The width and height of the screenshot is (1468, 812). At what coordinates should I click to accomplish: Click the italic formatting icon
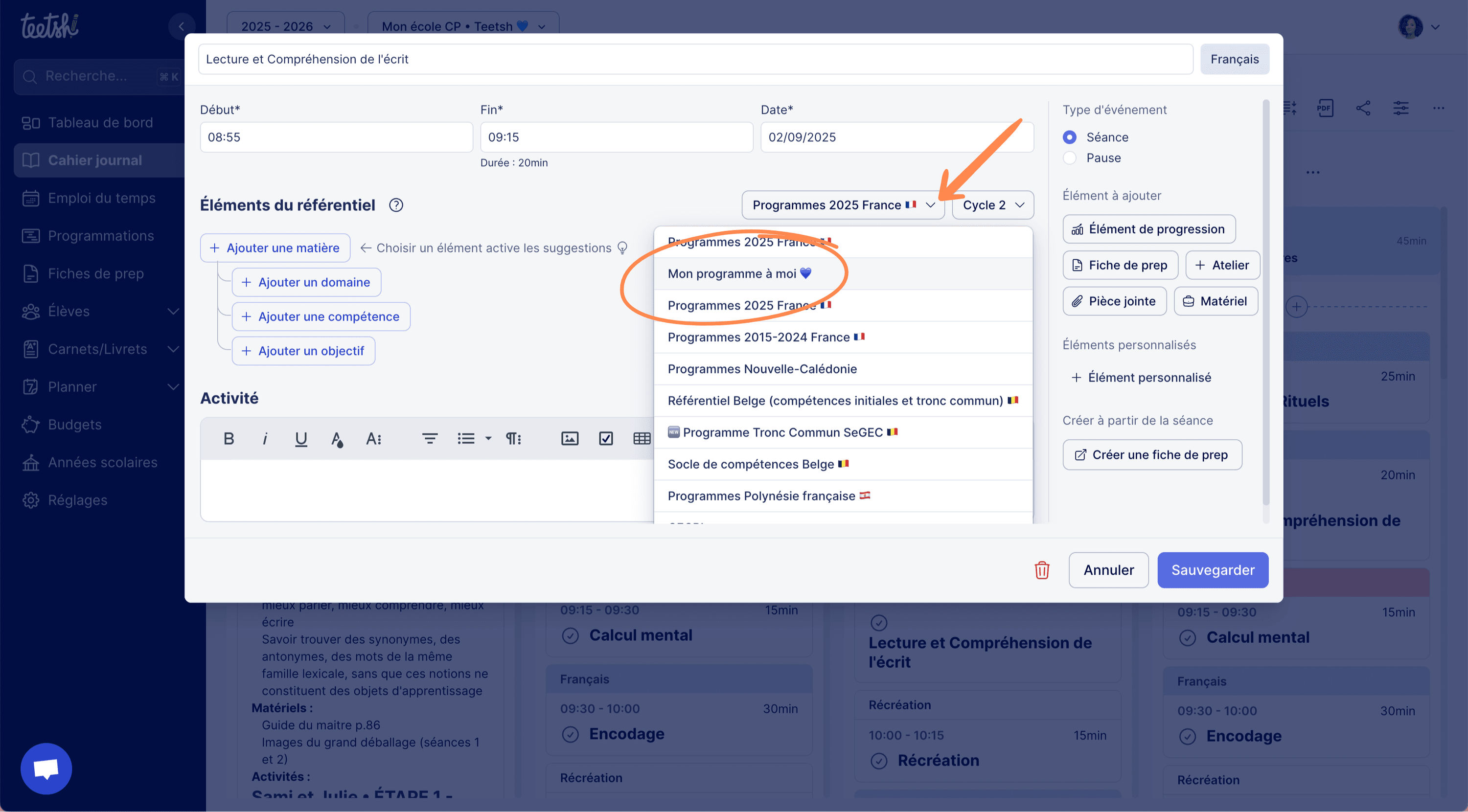[x=264, y=438]
